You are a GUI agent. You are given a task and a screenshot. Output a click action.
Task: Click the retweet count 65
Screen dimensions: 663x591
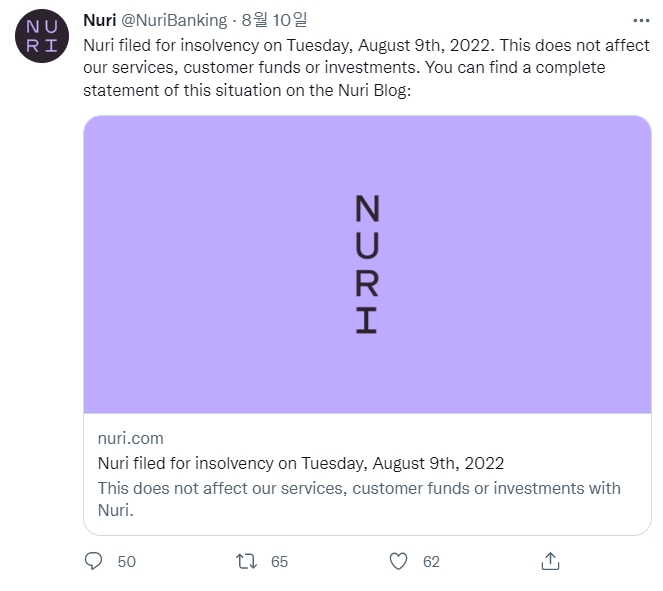coord(279,562)
